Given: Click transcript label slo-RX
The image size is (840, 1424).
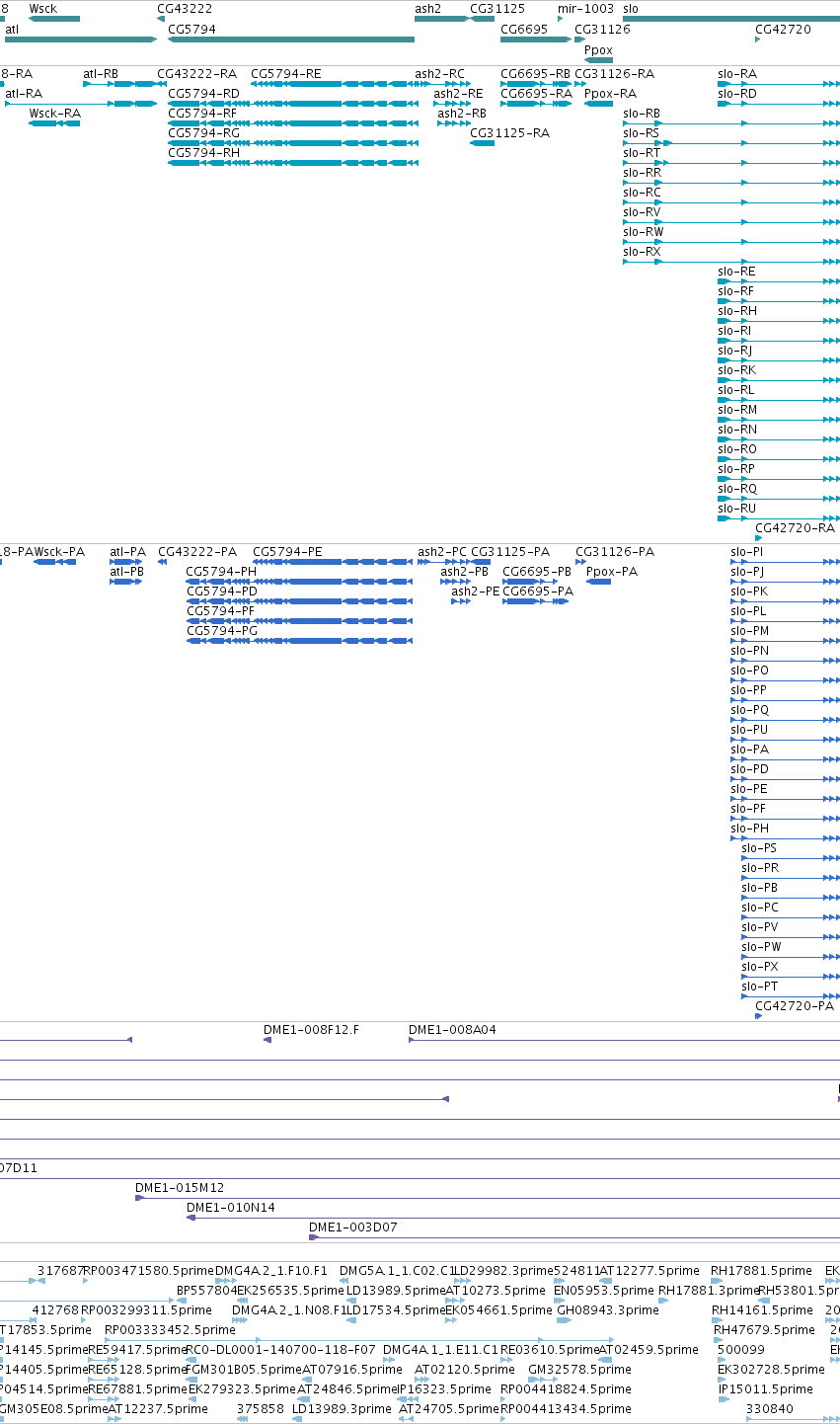Looking at the screenshot, I should click(x=642, y=252).
